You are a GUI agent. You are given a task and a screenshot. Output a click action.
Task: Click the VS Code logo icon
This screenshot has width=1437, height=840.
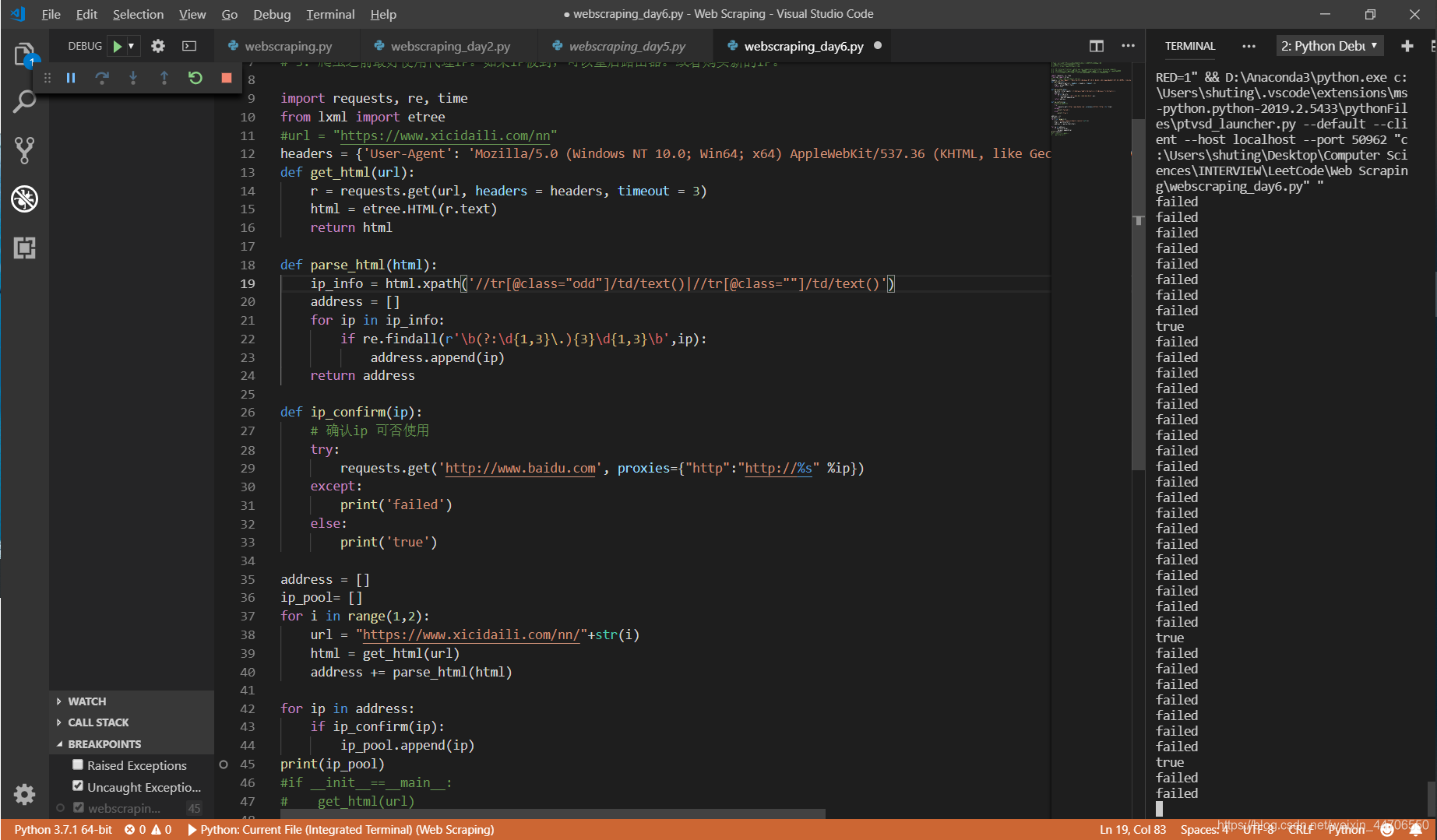pos(17,14)
